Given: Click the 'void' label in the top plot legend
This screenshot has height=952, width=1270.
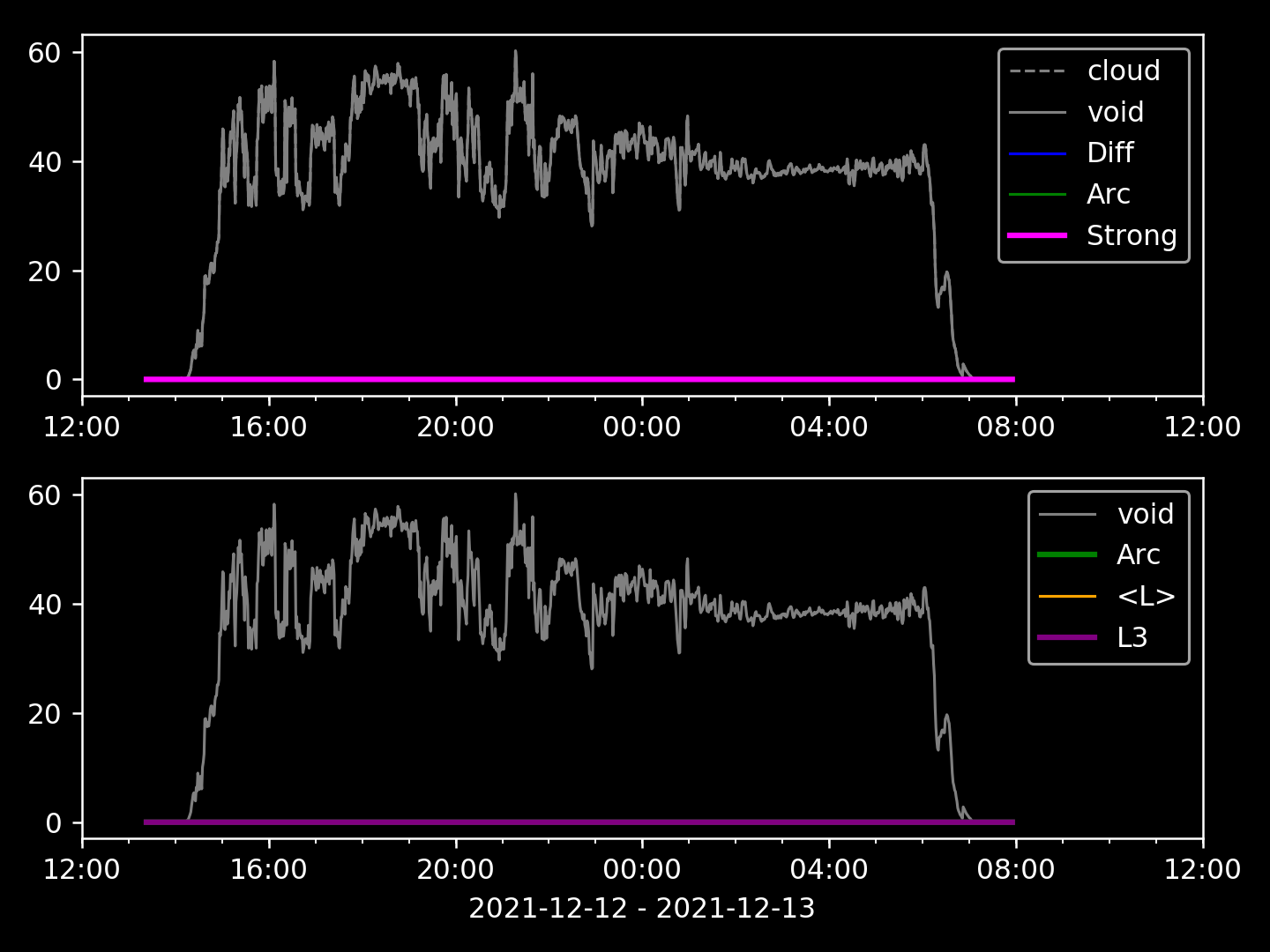Looking at the screenshot, I should pos(1116,112).
